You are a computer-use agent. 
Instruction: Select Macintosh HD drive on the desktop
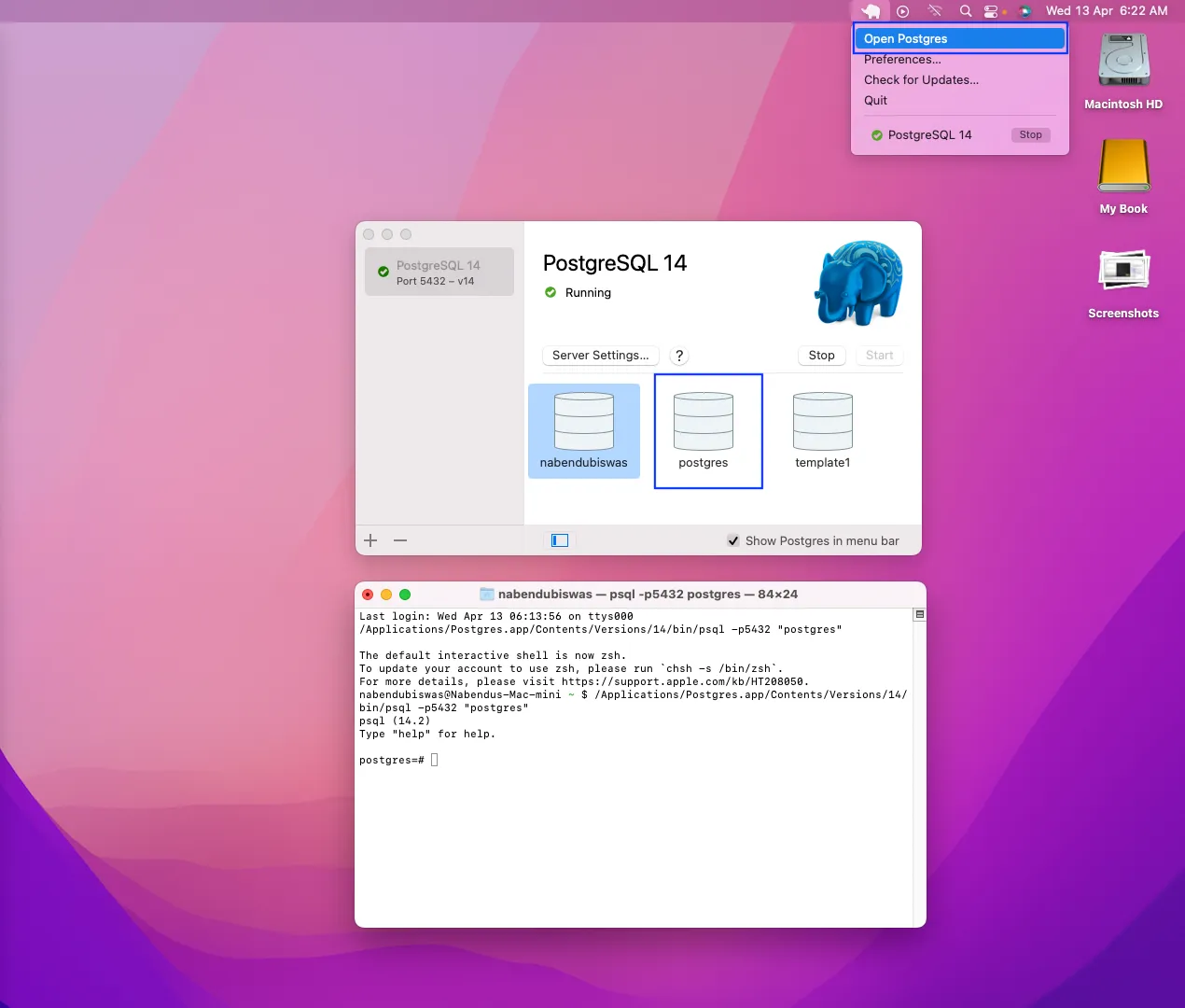coord(1123,72)
